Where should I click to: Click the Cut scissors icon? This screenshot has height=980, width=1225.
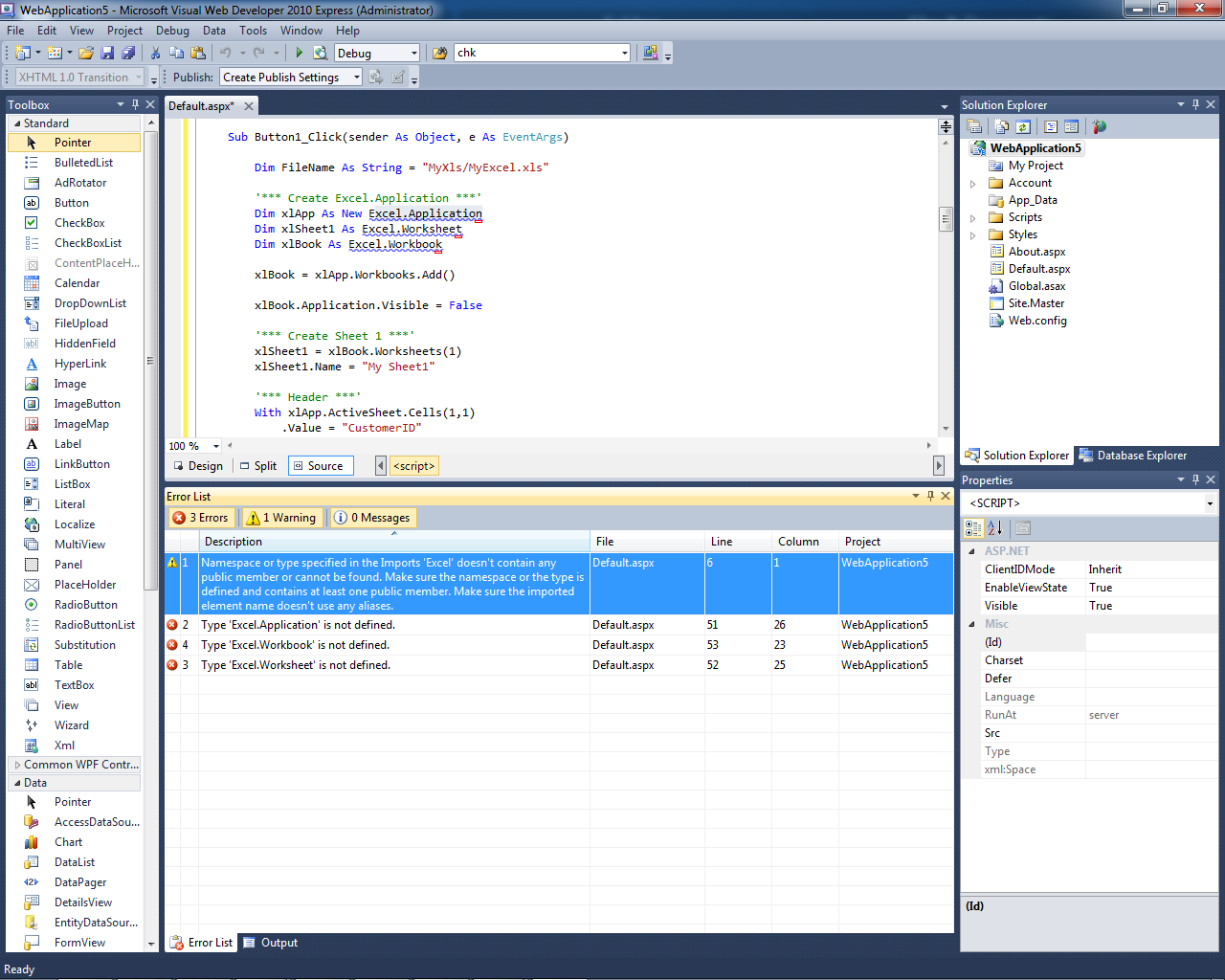coord(155,53)
